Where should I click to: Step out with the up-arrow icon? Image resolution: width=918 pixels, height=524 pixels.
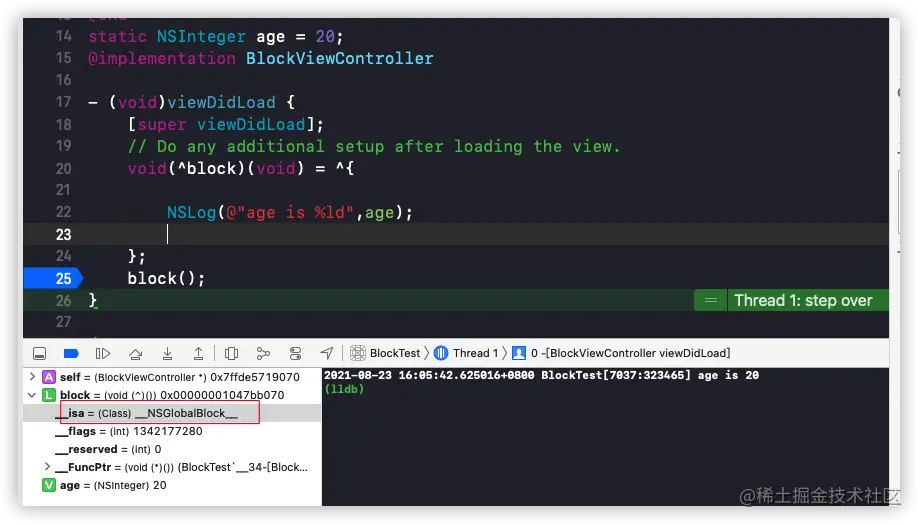tap(198, 354)
